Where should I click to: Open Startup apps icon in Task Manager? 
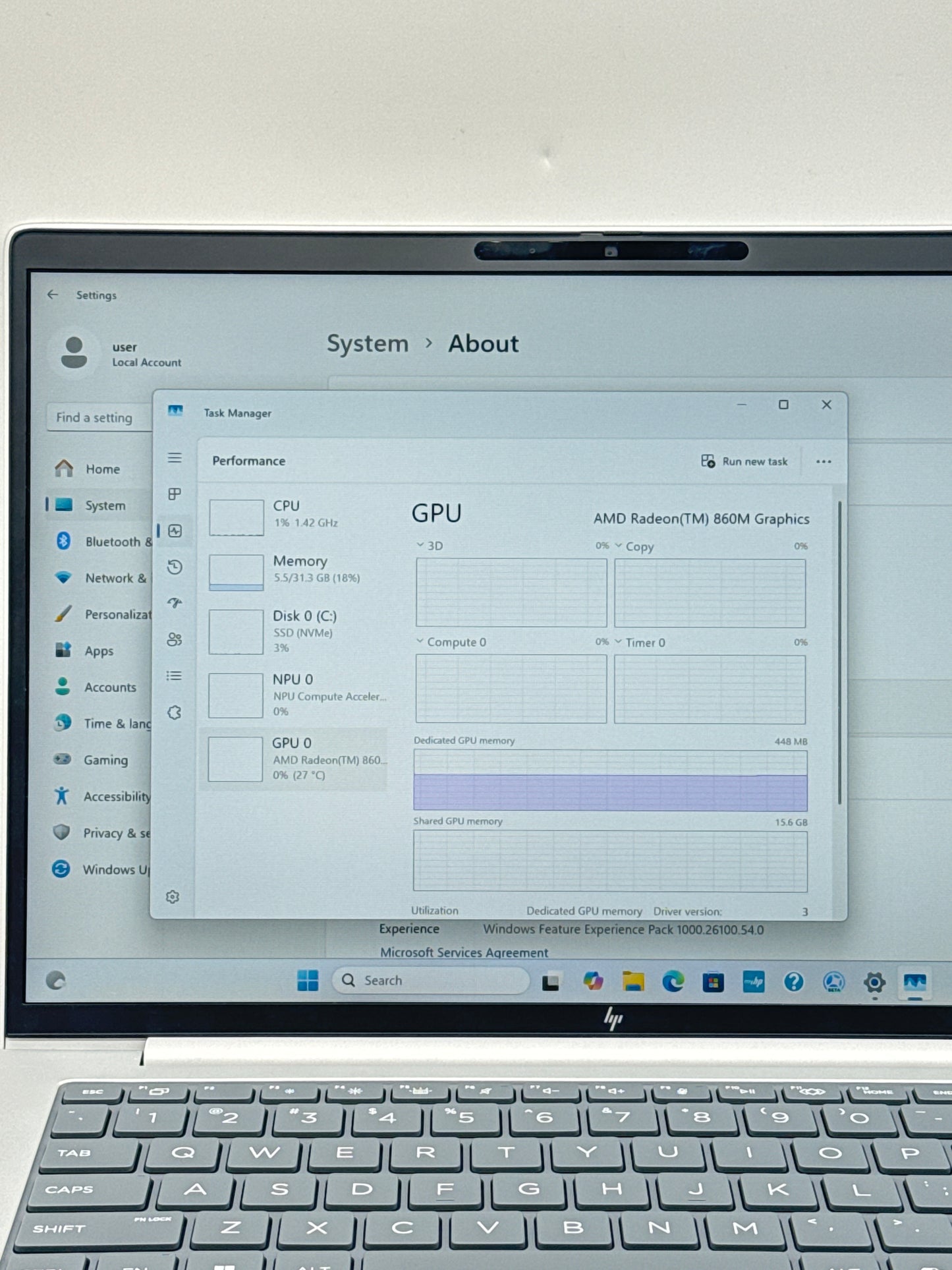(175, 603)
